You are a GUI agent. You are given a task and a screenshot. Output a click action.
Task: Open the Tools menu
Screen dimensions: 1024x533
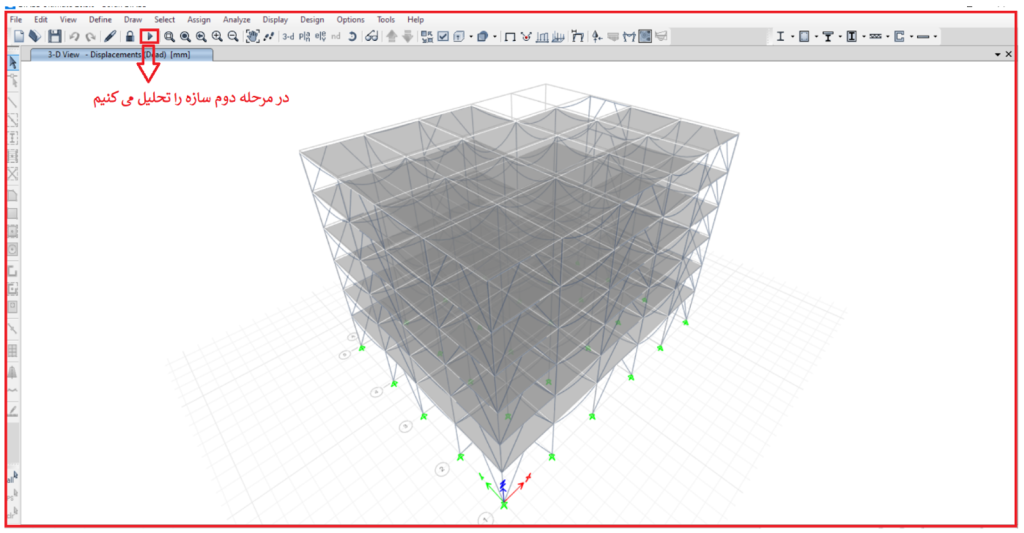coord(386,20)
